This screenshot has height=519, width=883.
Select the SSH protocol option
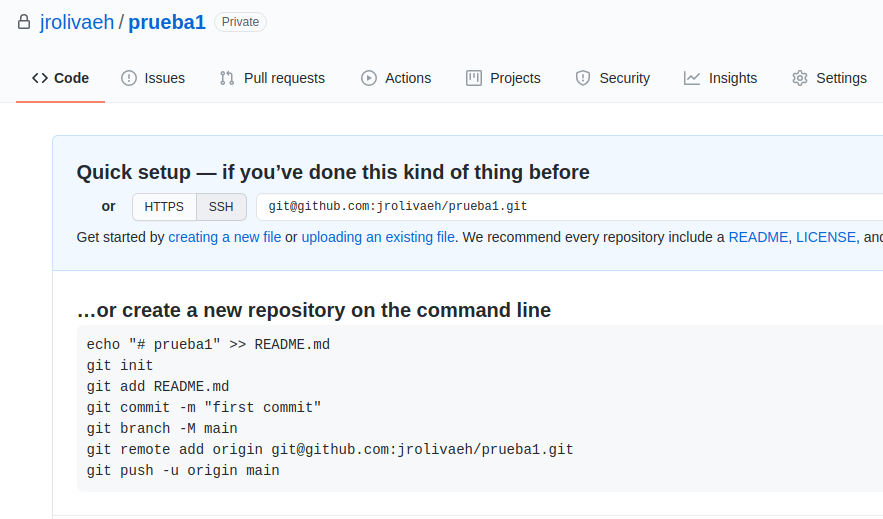coord(221,207)
